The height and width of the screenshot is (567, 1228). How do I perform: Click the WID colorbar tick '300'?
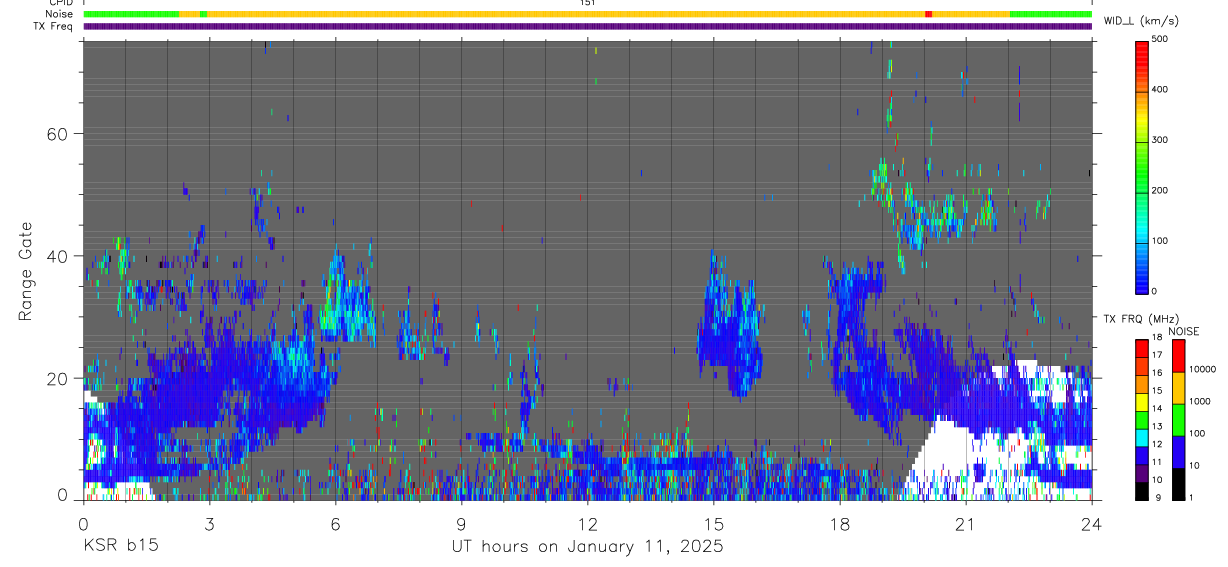coord(1160,140)
